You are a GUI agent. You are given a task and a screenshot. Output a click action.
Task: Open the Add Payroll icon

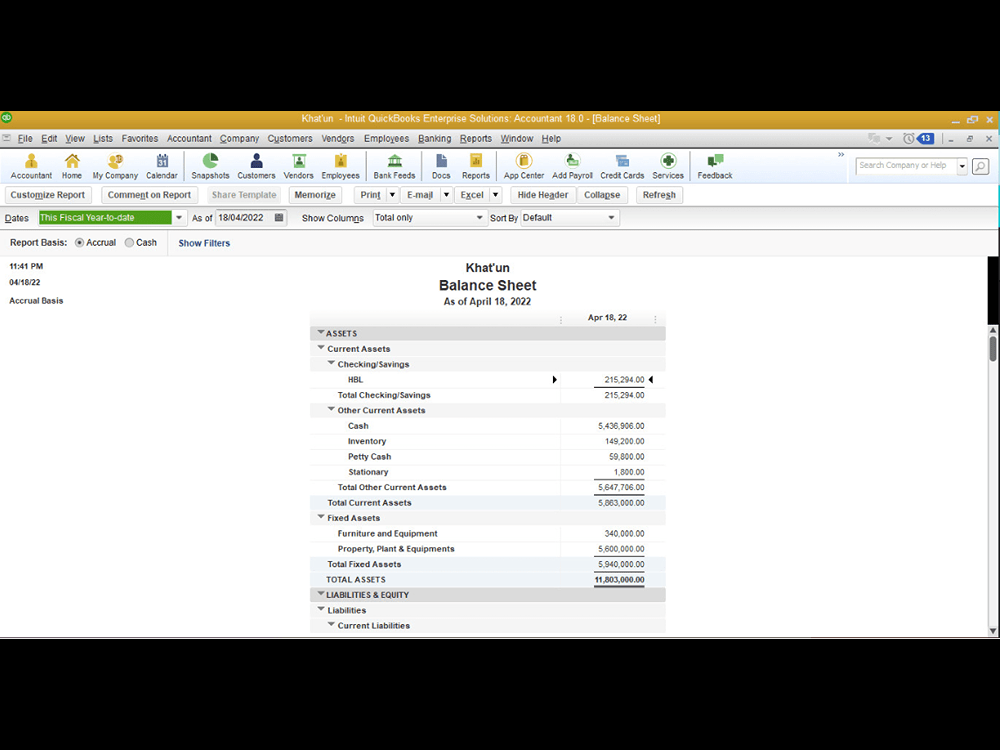pyautogui.click(x=571, y=165)
